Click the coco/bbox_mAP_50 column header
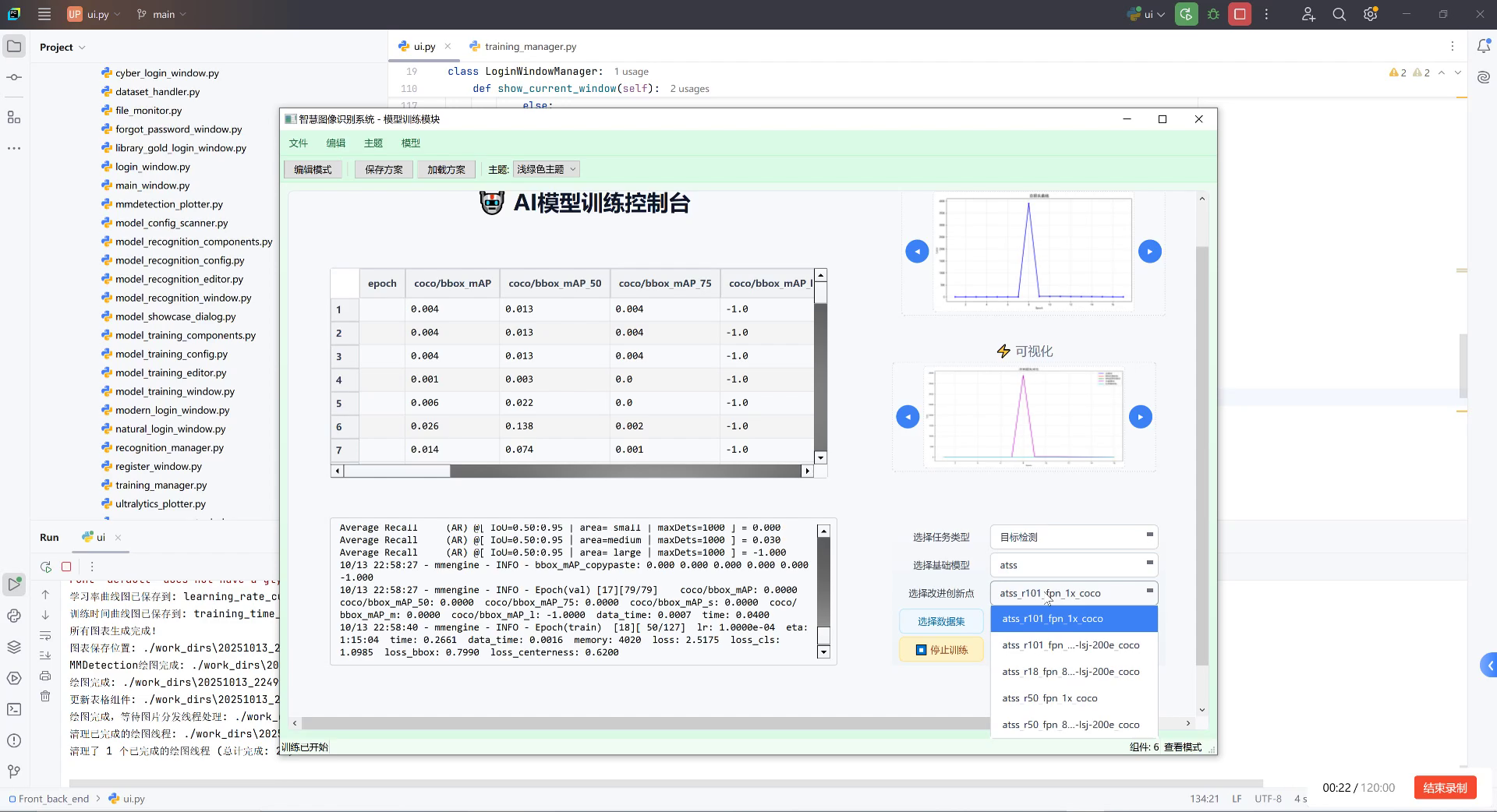 click(554, 283)
